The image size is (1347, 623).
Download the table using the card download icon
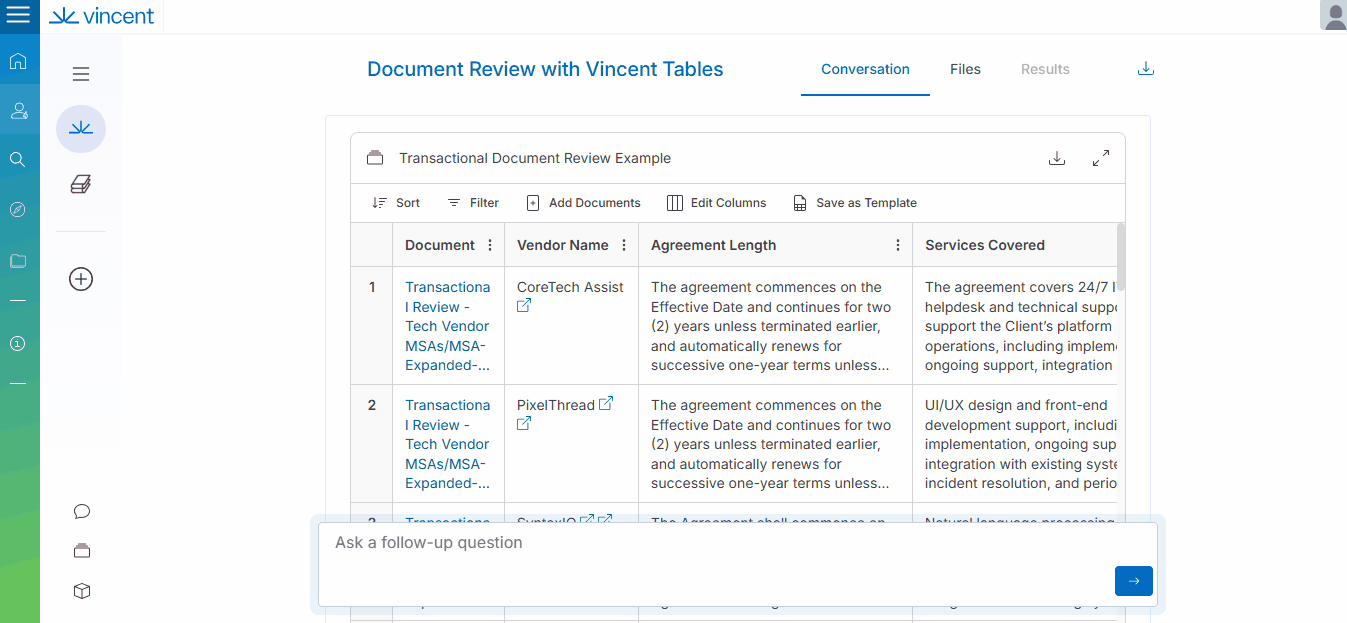(1056, 158)
